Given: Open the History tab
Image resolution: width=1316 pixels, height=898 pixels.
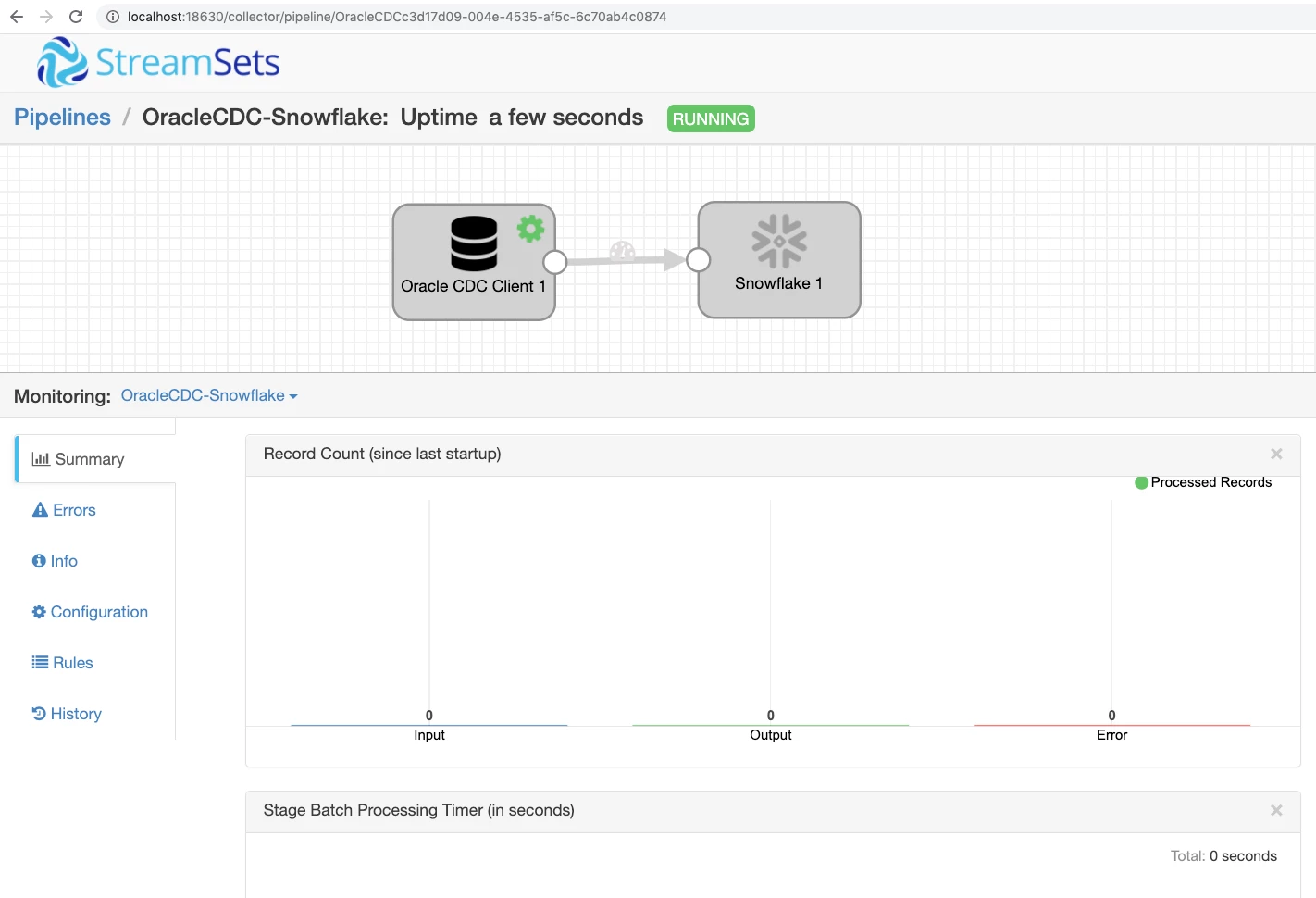Looking at the screenshot, I should 67,714.
